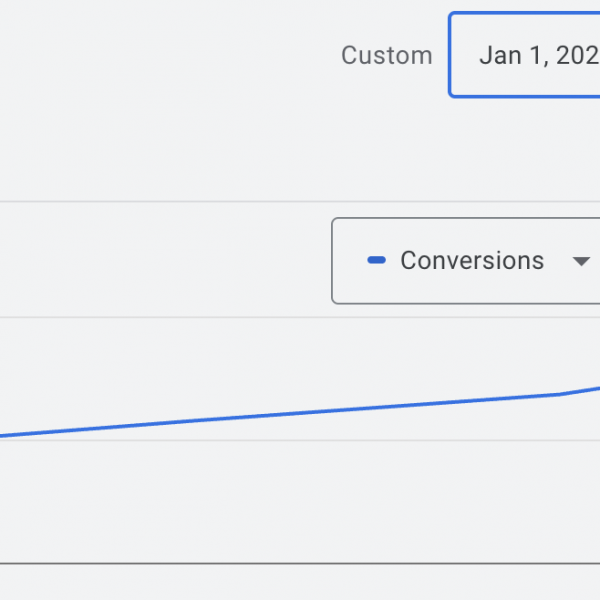Click the word Conversions in the metric selector
600x600 pixels.
472,261
